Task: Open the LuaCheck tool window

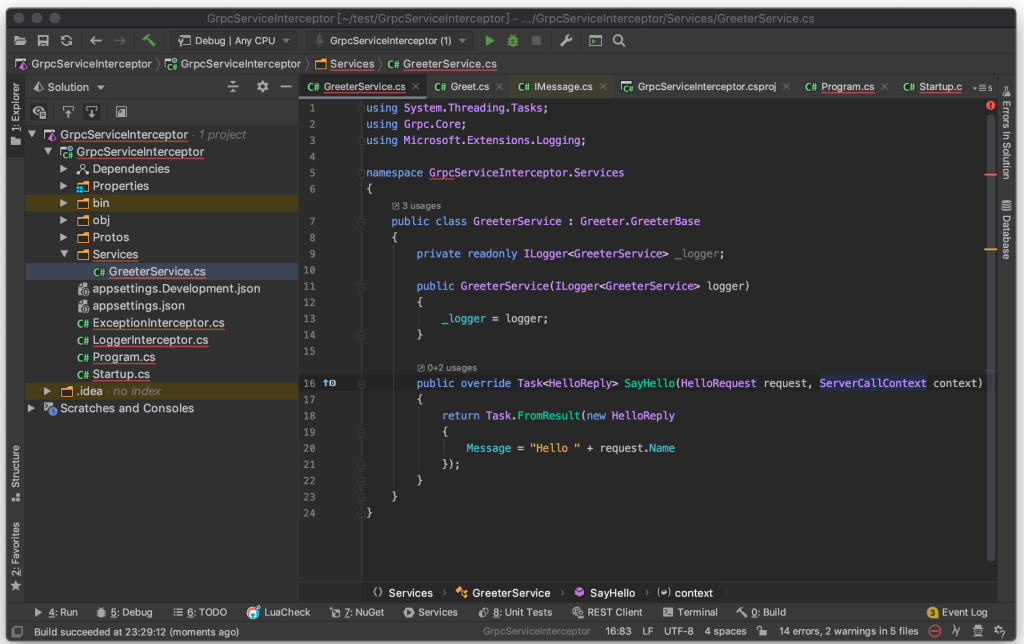Action: tap(278, 612)
